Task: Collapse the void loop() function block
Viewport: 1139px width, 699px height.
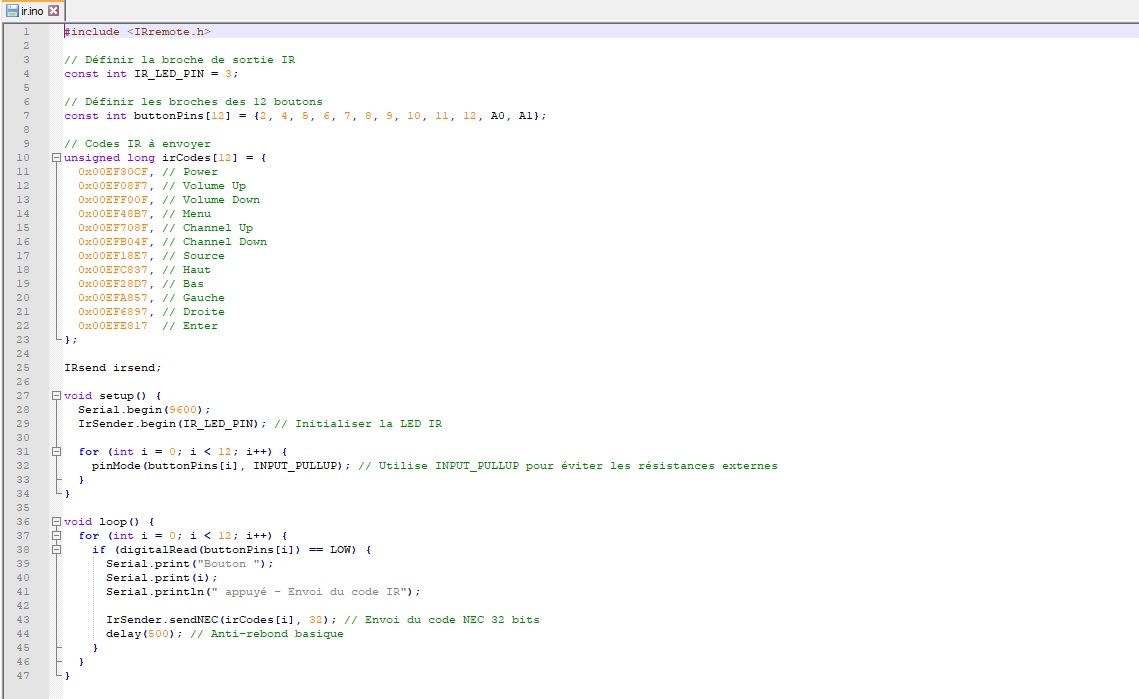Action: point(57,522)
